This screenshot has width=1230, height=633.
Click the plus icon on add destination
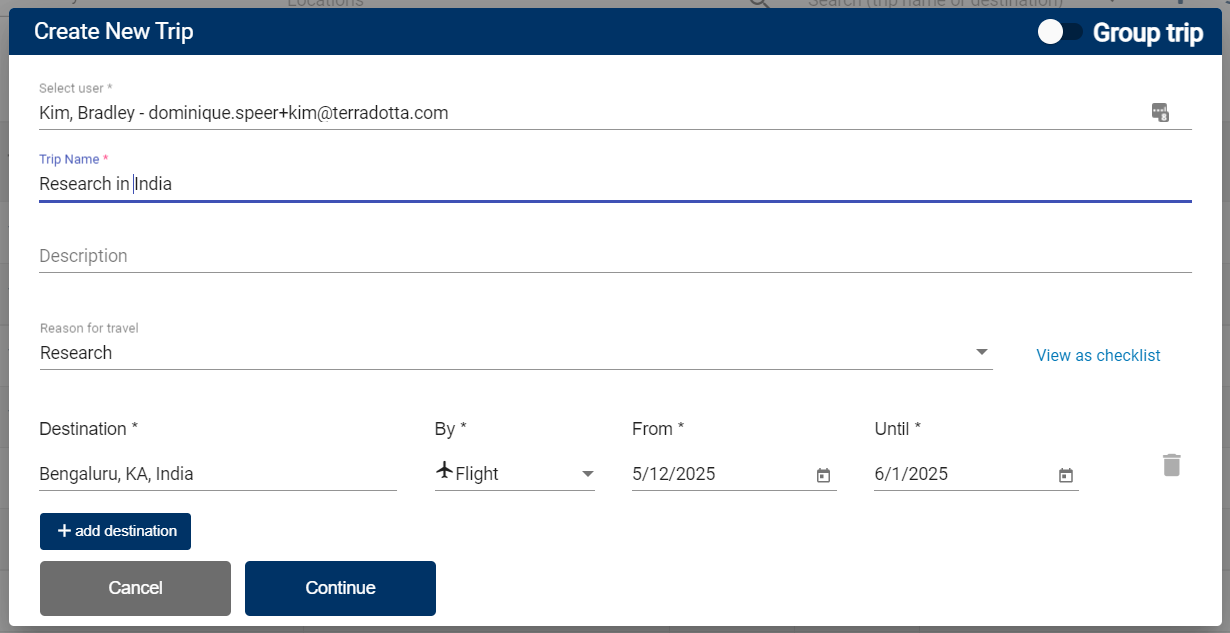click(64, 531)
